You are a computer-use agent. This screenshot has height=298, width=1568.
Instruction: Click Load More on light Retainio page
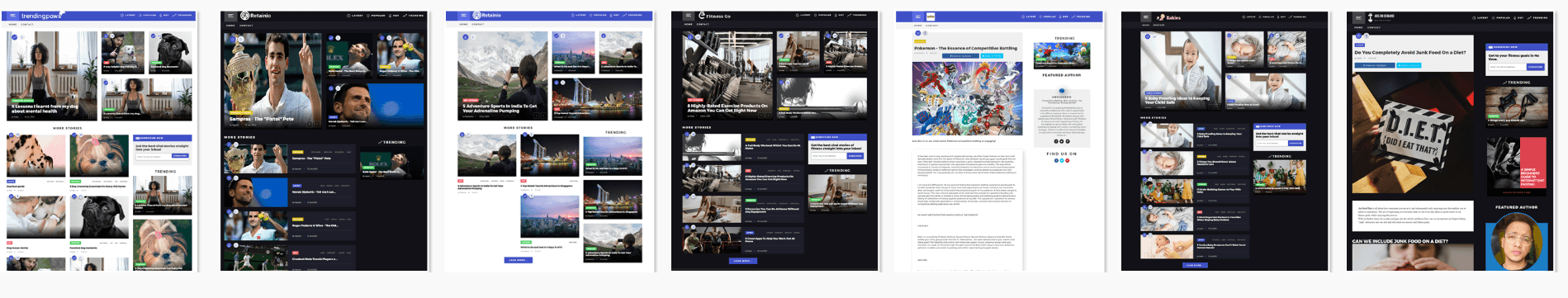point(518,260)
